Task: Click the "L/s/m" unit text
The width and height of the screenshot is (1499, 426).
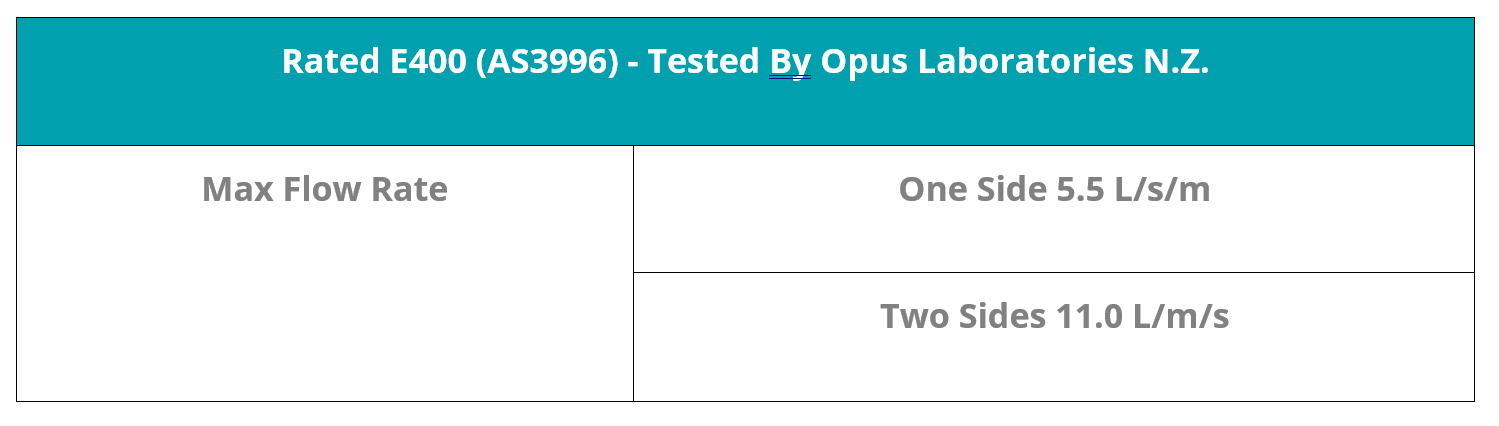Action: [x=1165, y=189]
